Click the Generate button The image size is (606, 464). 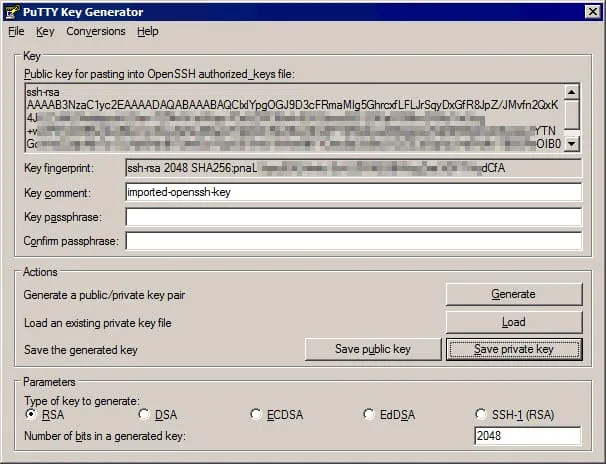tap(513, 294)
